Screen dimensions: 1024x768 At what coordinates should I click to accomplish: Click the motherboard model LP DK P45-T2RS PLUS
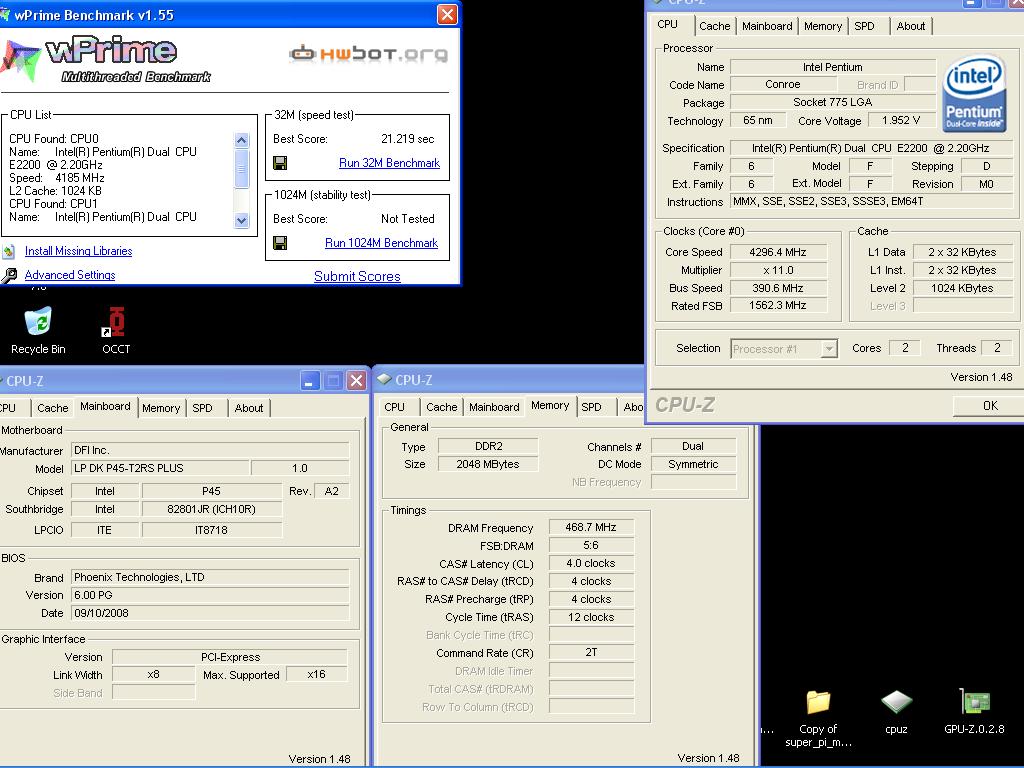[160, 468]
